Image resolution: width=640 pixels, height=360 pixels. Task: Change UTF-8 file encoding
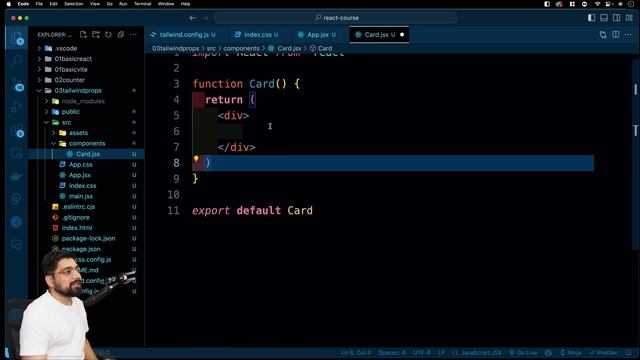(x=422, y=353)
